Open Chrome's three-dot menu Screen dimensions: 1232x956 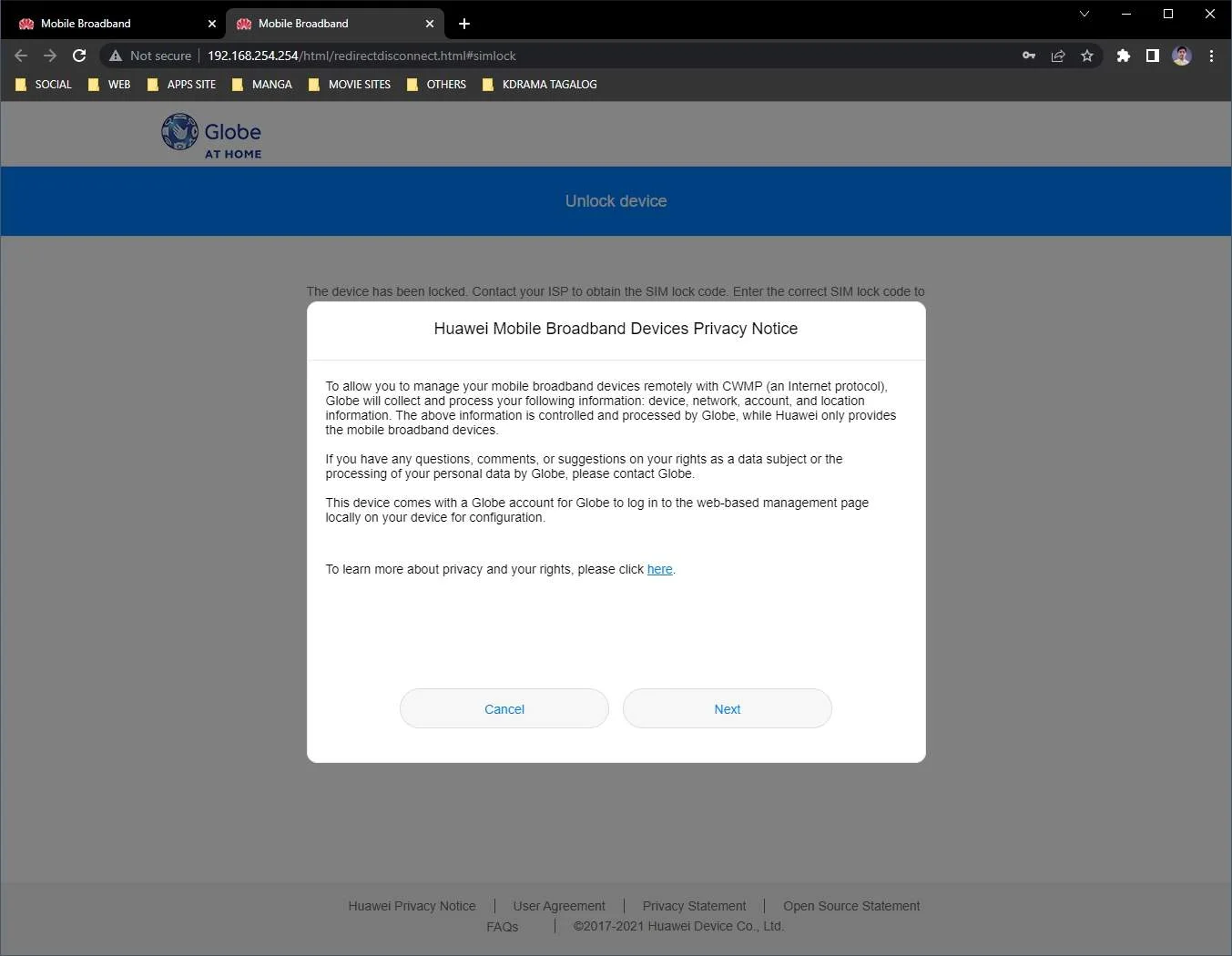pos(1211,56)
